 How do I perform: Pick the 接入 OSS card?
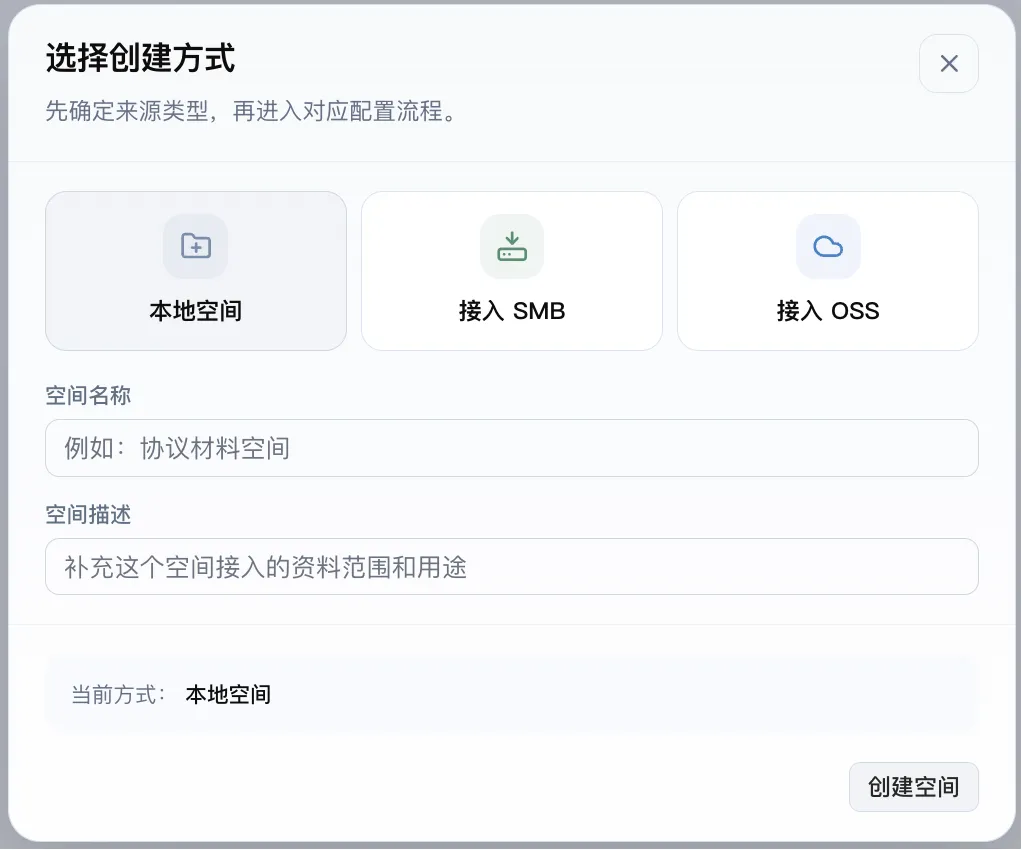coord(828,271)
